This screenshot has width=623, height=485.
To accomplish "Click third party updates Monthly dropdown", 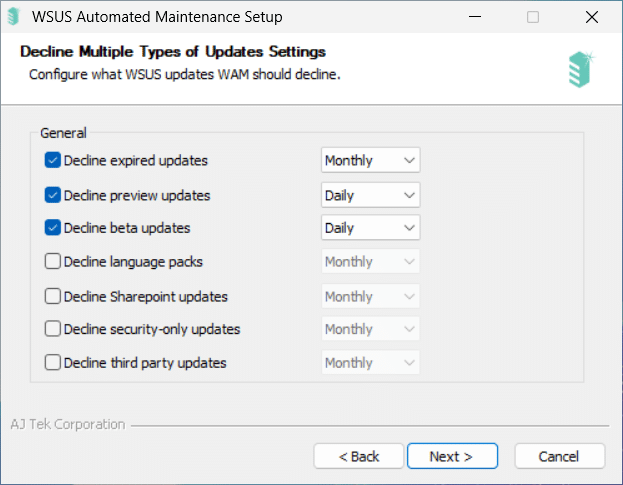I will coord(370,363).
